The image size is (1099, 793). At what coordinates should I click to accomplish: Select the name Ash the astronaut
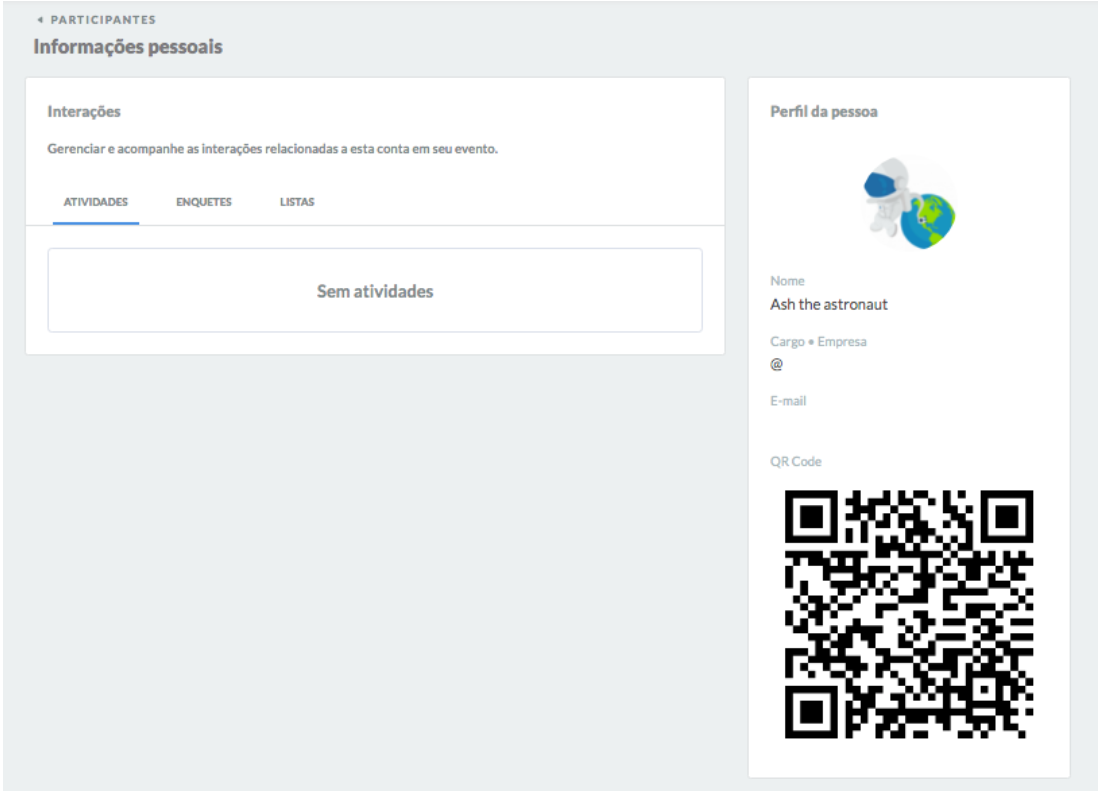point(829,304)
